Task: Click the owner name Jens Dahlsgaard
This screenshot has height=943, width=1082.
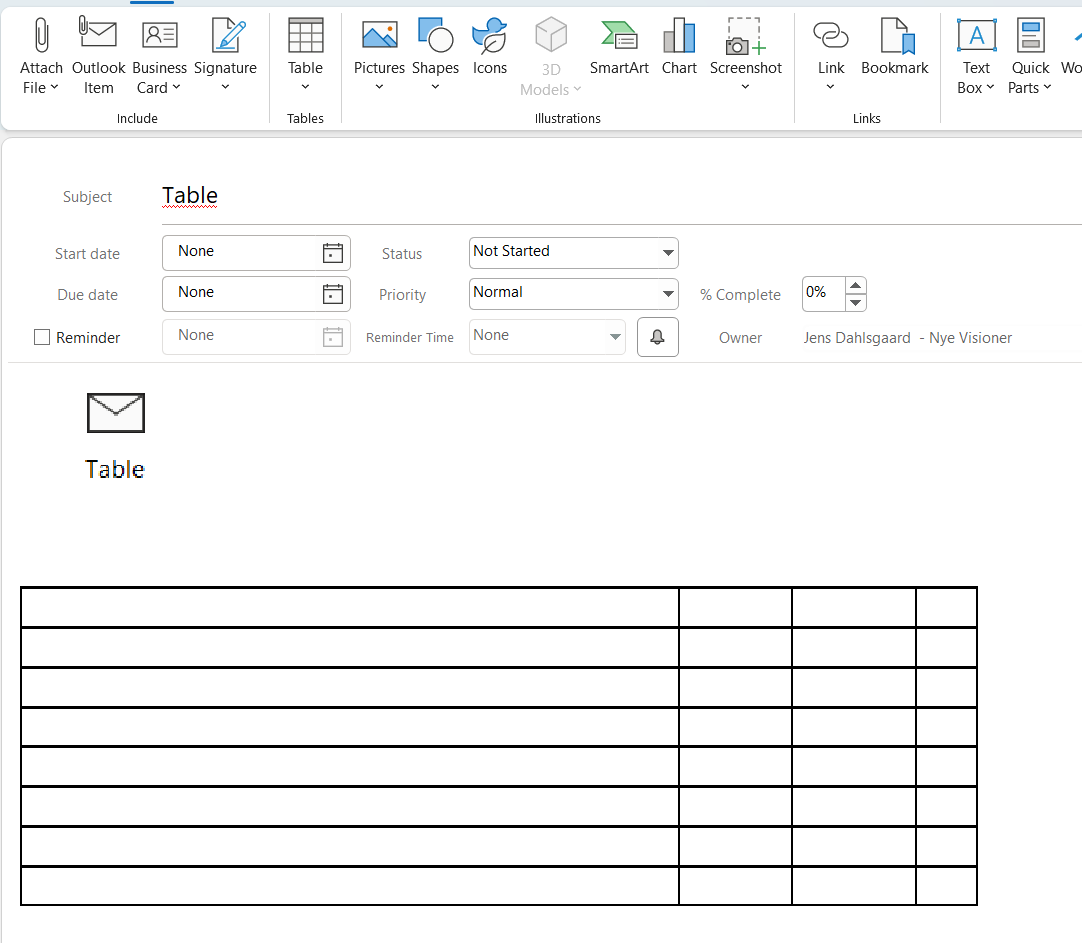Action: [x=856, y=338]
